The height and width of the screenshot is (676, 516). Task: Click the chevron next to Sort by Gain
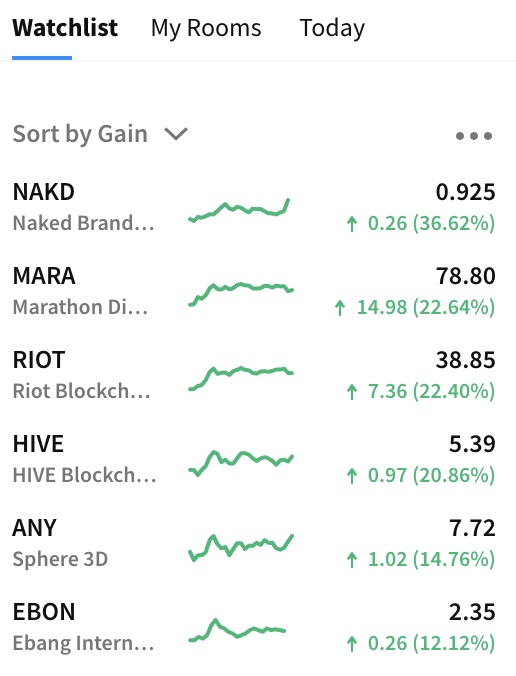point(176,134)
